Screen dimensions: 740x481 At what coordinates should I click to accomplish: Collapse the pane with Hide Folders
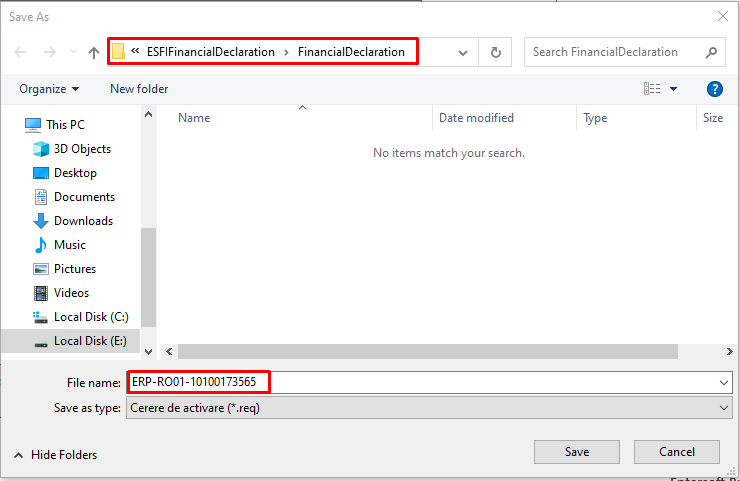tap(55, 455)
